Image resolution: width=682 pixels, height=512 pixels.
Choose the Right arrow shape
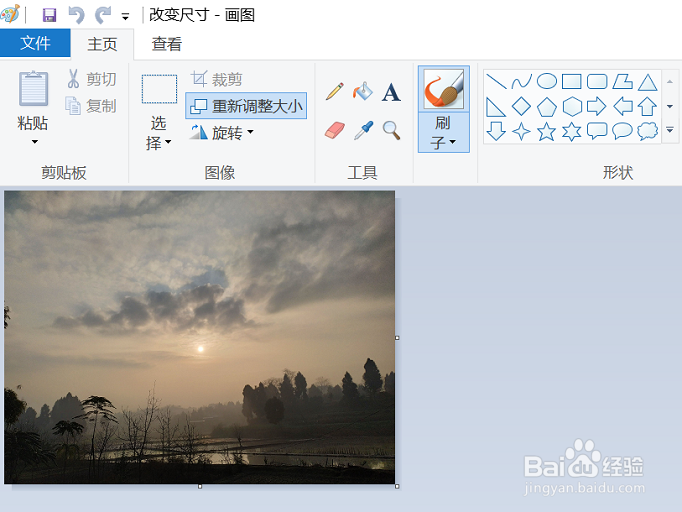(x=597, y=106)
